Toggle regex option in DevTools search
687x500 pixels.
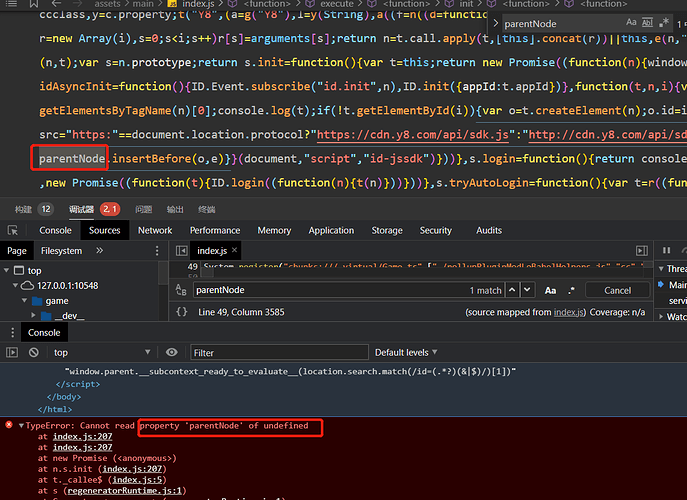571,290
